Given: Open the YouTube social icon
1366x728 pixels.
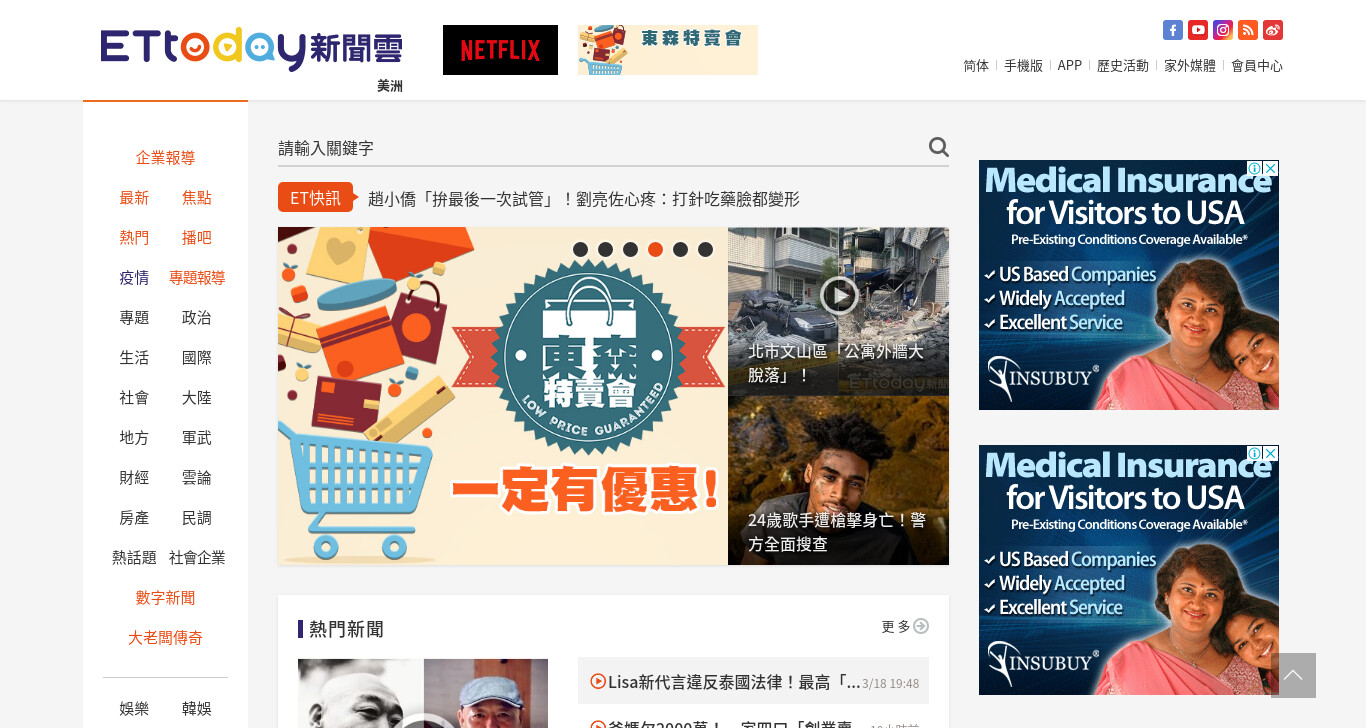Looking at the screenshot, I should [x=1198, y=30].
